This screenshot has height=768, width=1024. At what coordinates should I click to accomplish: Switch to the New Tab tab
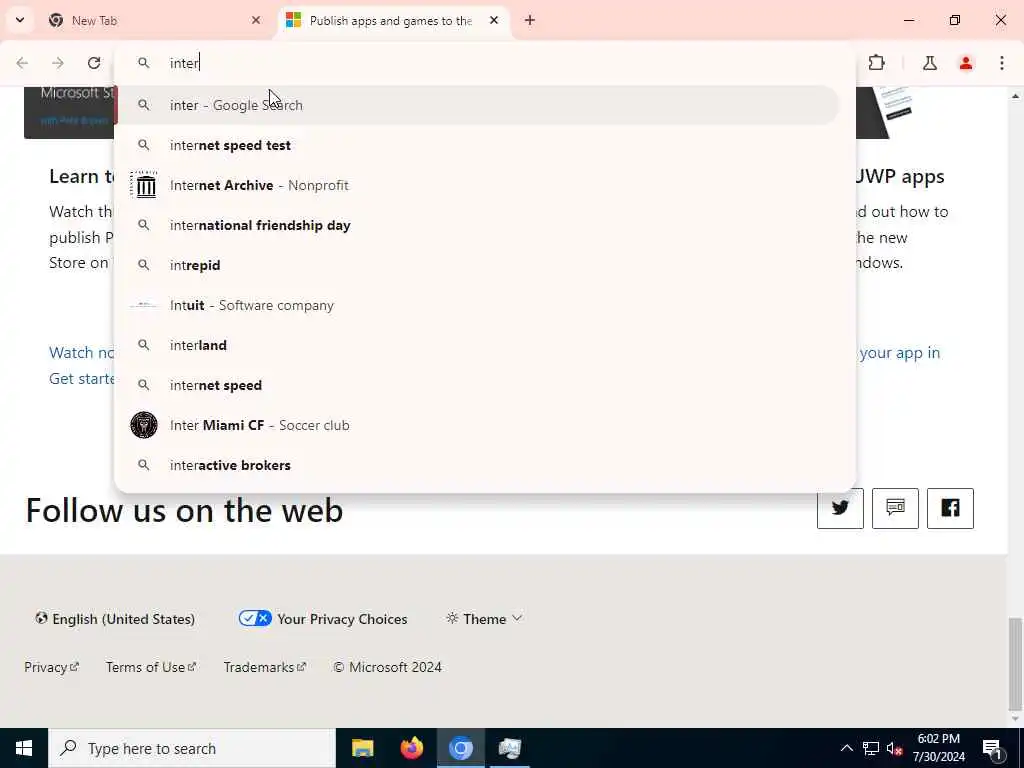pos(155,20)
